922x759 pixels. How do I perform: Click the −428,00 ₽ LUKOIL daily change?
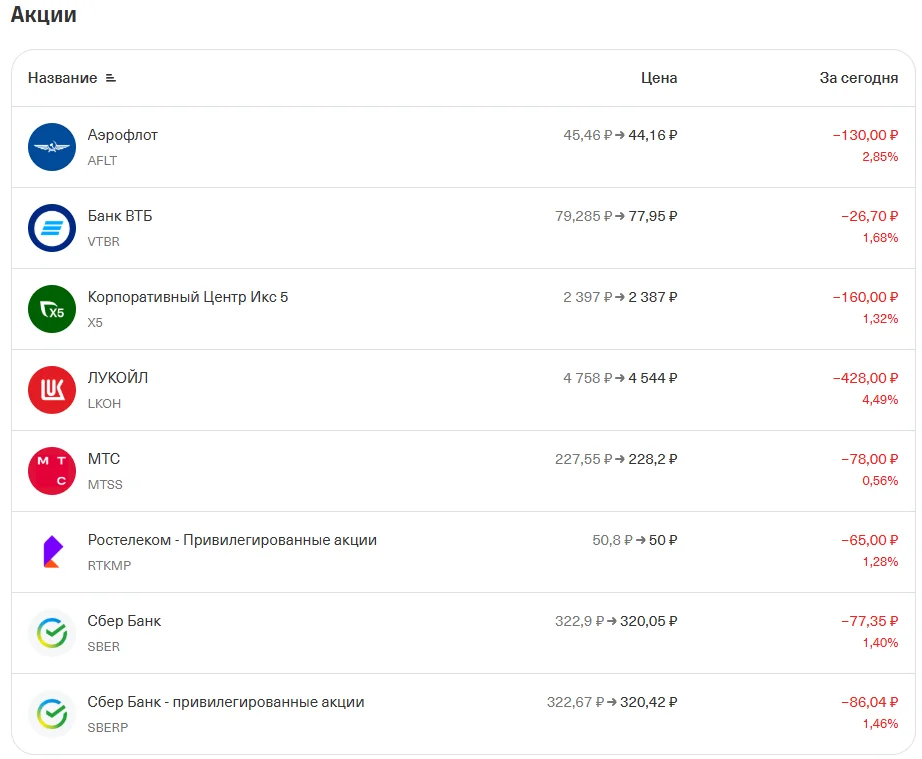[865, 378]
